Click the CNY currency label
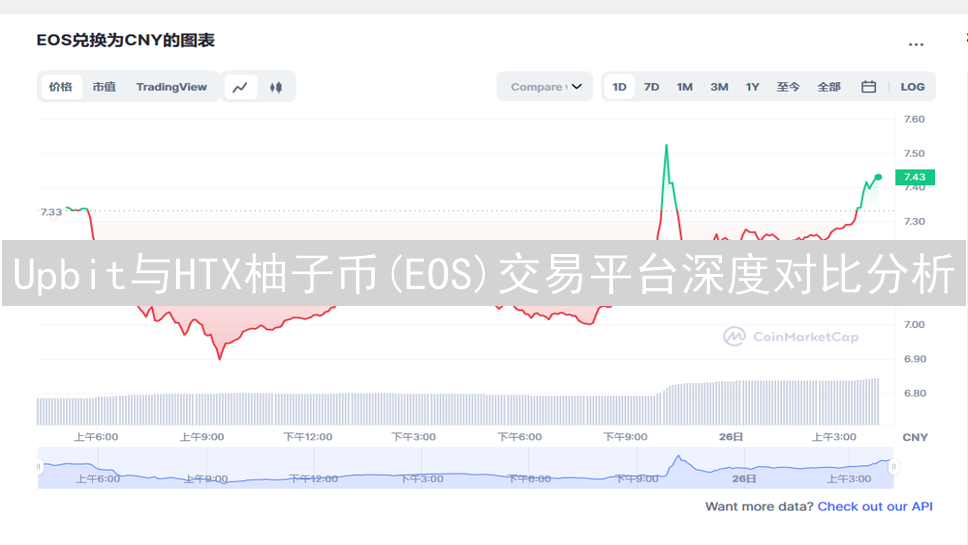968x545 pixels. [x=915, y=437]
